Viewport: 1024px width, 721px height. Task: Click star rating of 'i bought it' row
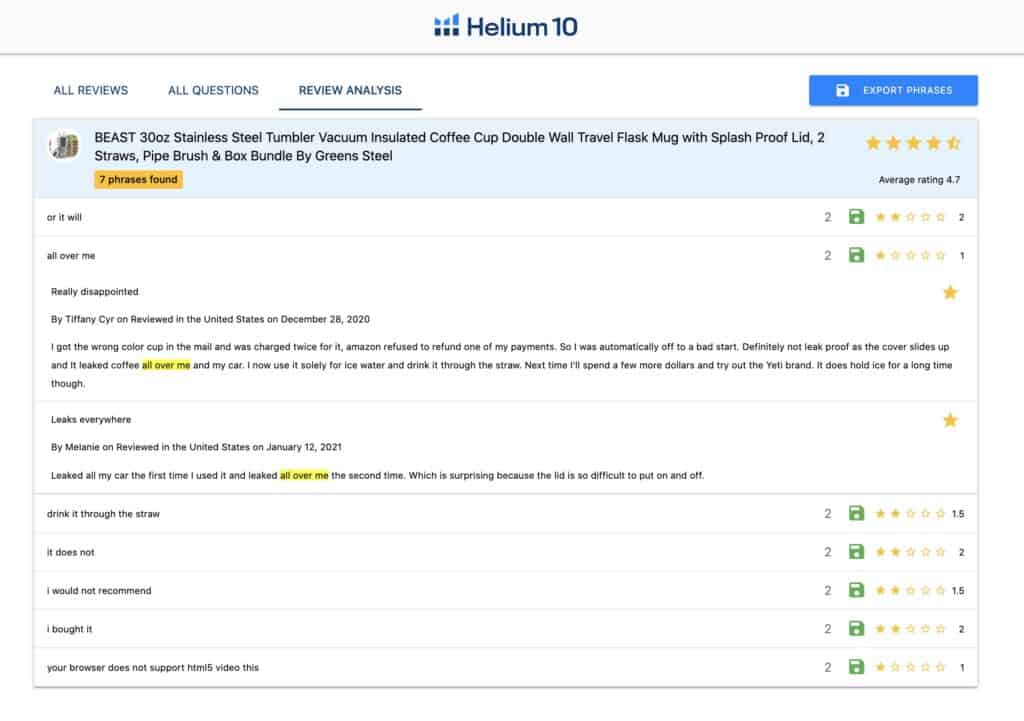coord(910,629)
